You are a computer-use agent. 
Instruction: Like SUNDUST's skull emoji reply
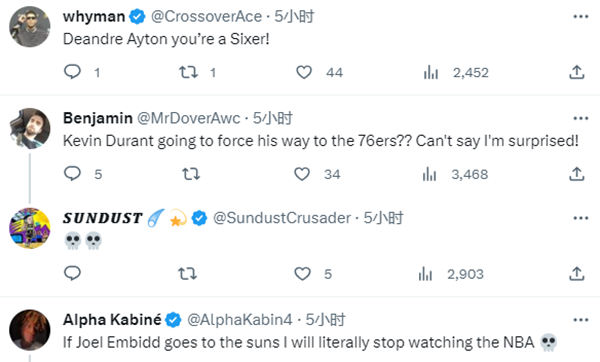pyautogui.click(x=302, y=274)
